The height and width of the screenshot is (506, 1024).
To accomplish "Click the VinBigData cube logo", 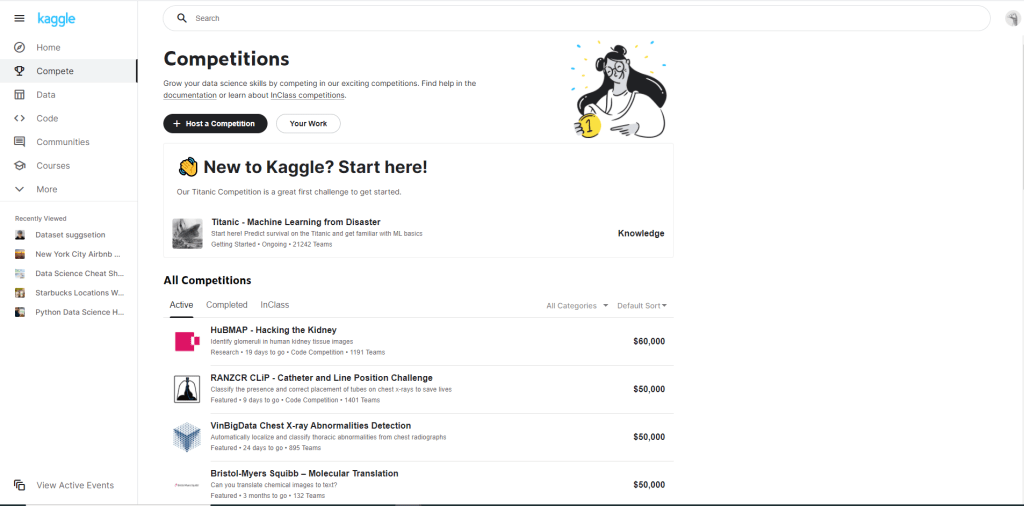I will (x=187, y=437).
